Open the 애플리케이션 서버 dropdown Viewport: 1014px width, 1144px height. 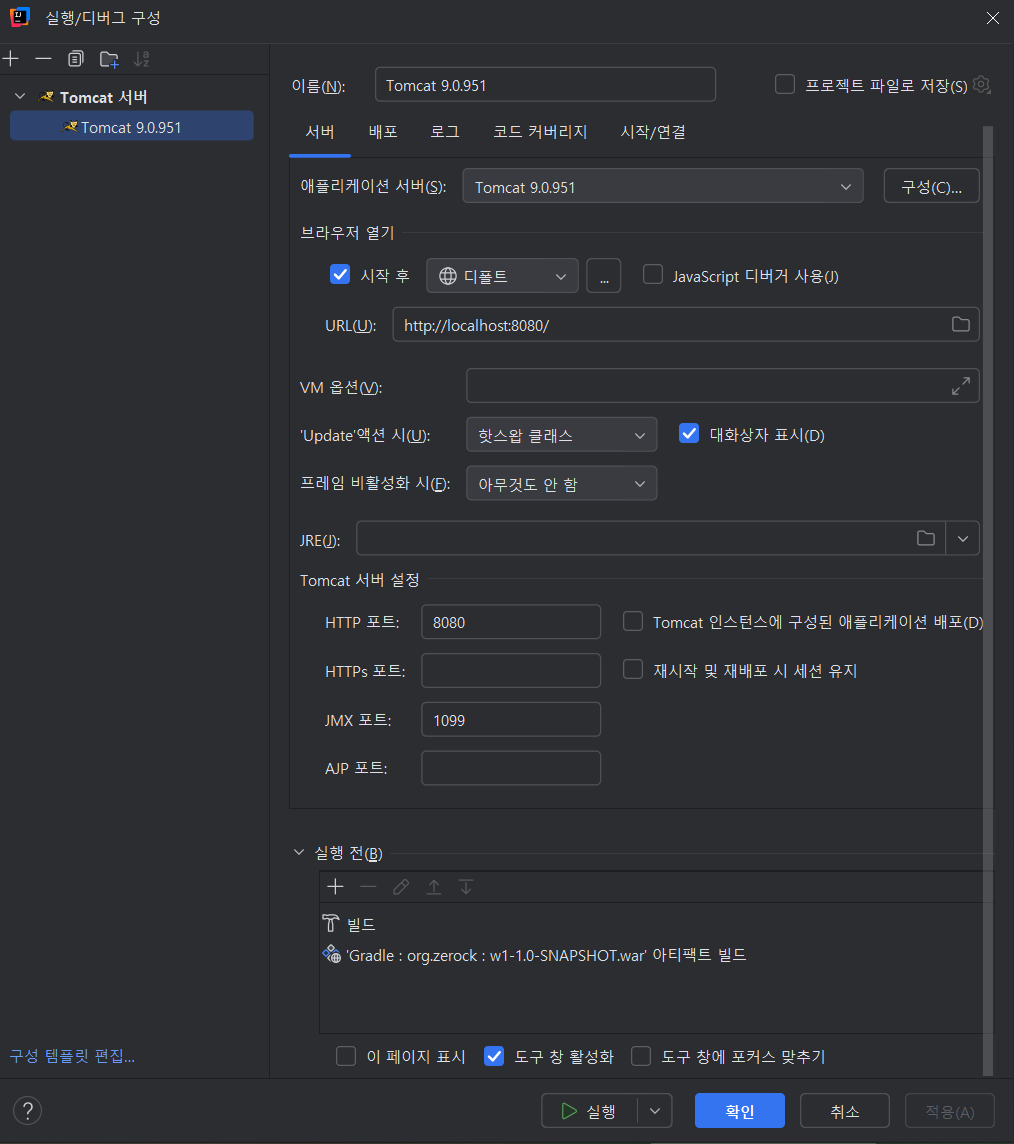[662, 186]
